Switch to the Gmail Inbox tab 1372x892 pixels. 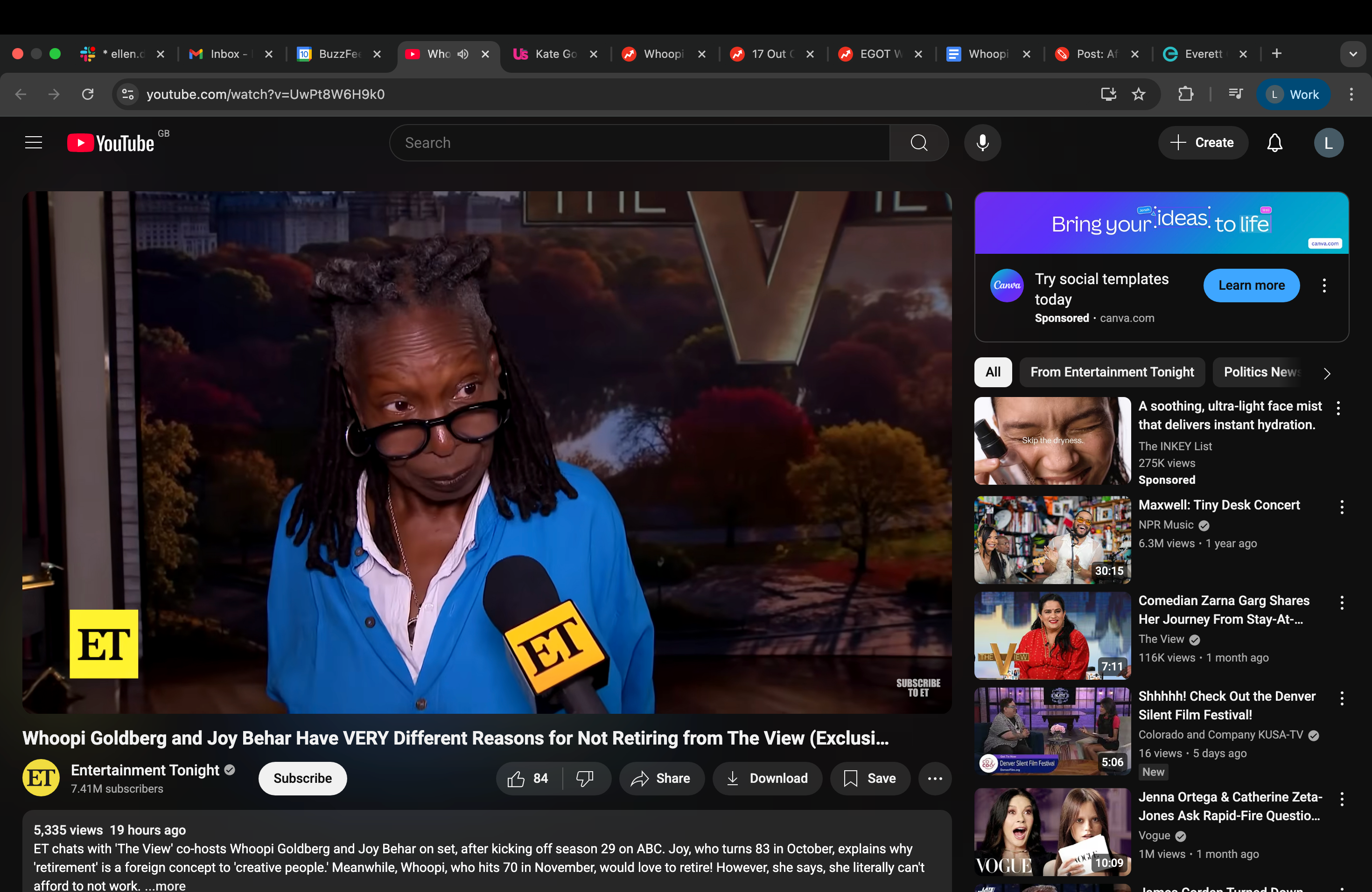click(x=231, y=54)
